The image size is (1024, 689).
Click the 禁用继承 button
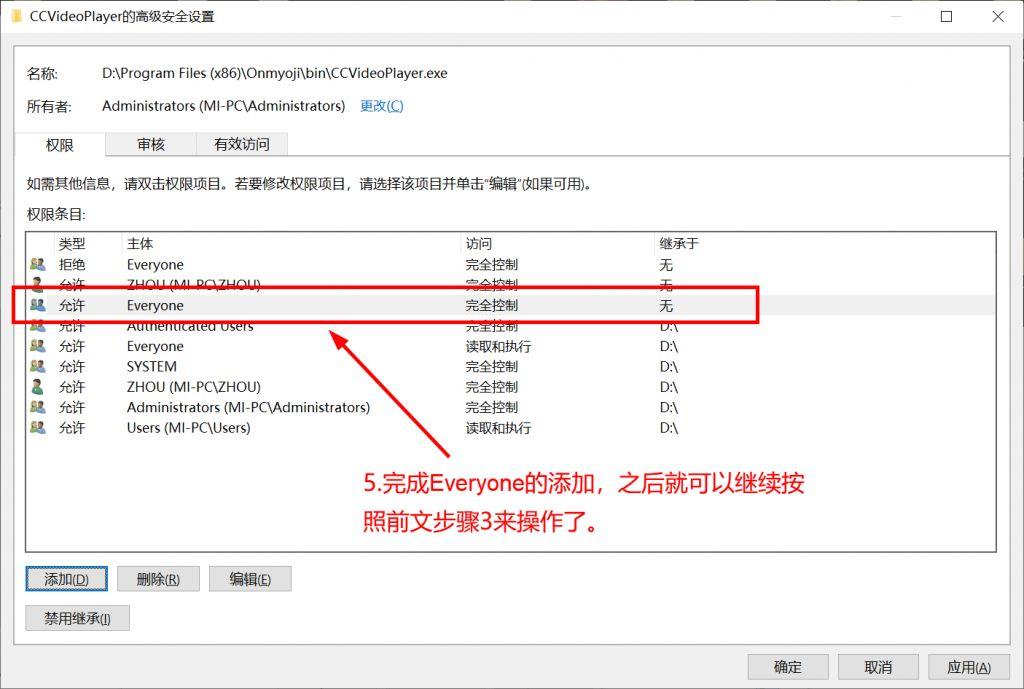77,618
